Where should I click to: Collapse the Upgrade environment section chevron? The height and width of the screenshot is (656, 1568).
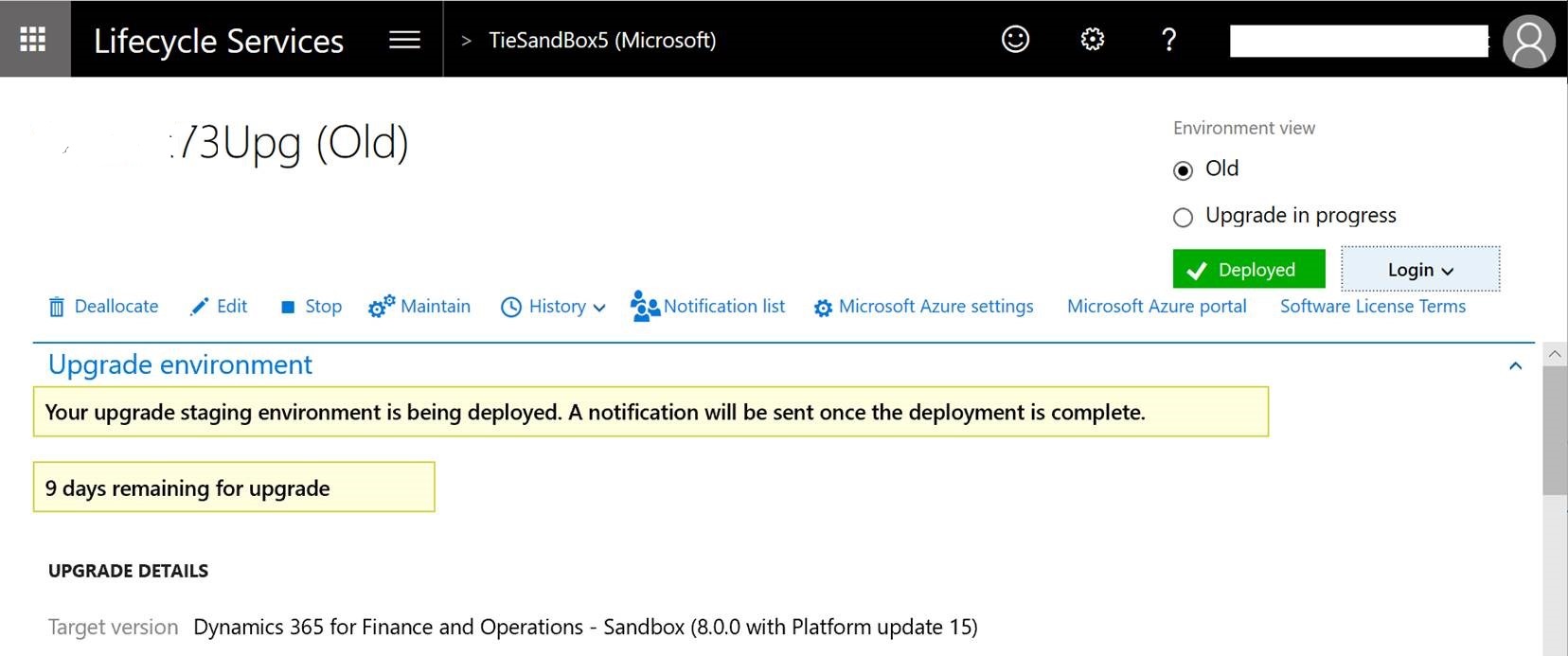1515,365
